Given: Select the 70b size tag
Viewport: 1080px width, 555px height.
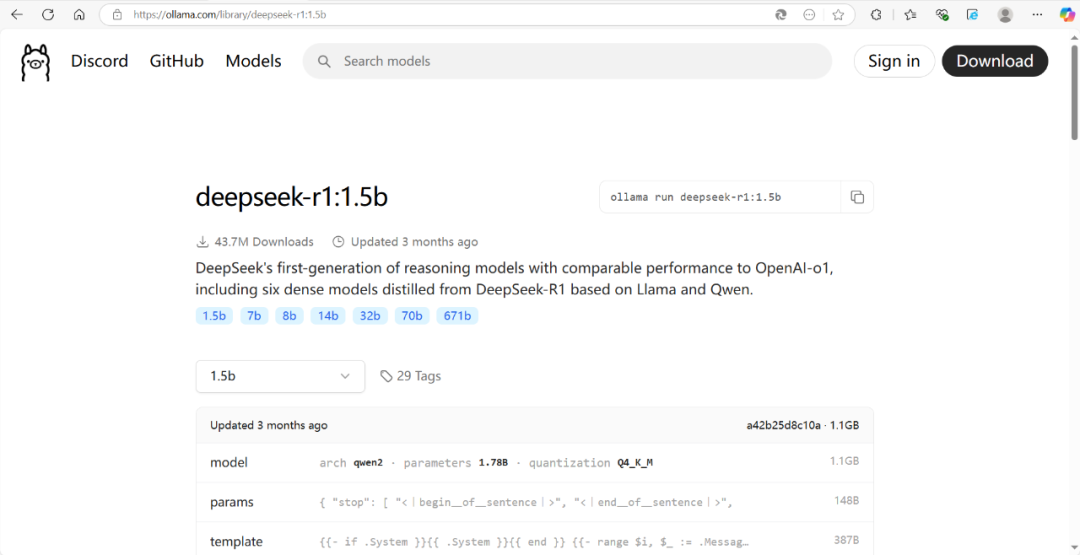Looking at the screenshot, I should (x=412, y=316).
